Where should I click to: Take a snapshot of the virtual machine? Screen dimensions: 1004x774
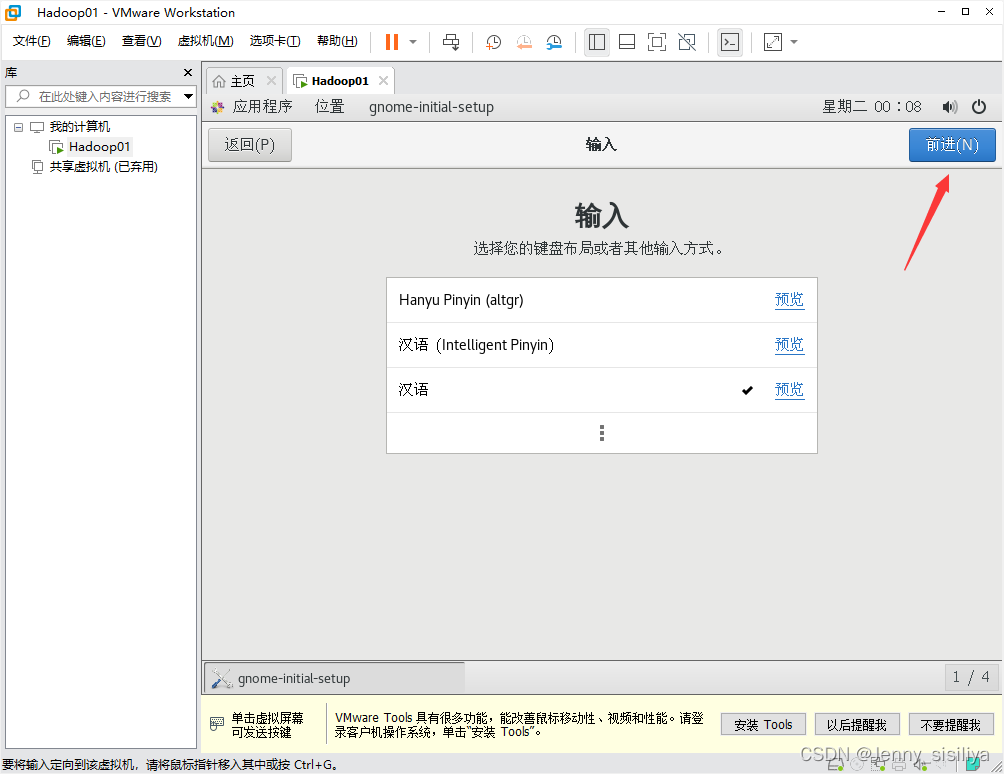click(x=493, y=42)
